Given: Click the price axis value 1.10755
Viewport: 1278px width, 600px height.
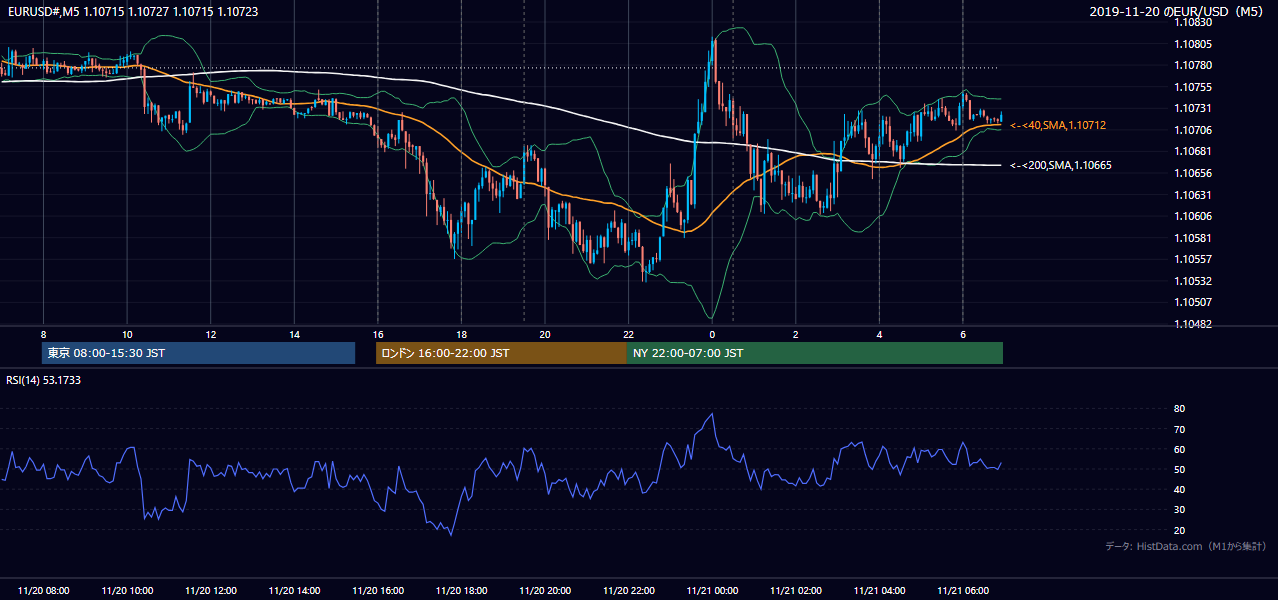Looking at the screenshot, I should 1193,87.
